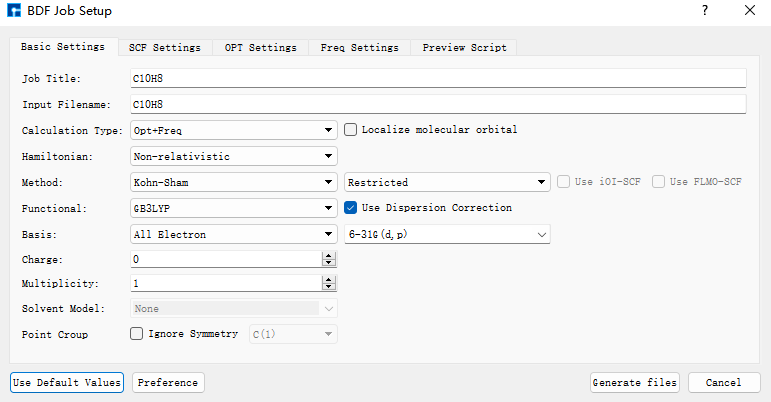The image size is (771, 402).
Task: Click the BDF app logo icon
Action: [14, 10]
